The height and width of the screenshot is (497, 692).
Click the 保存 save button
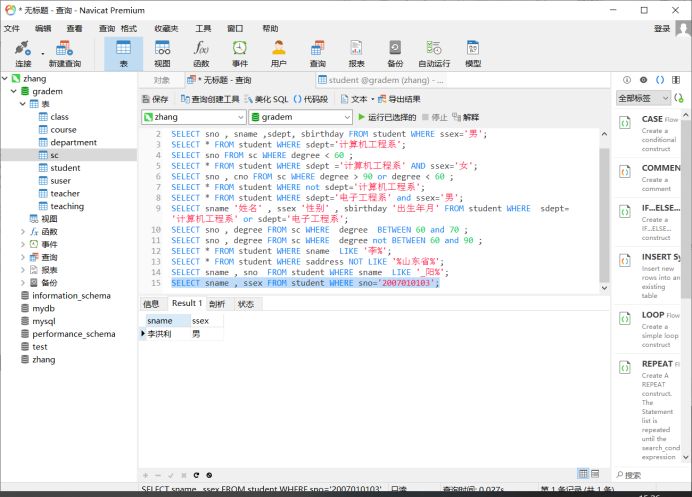pos(155,99)
